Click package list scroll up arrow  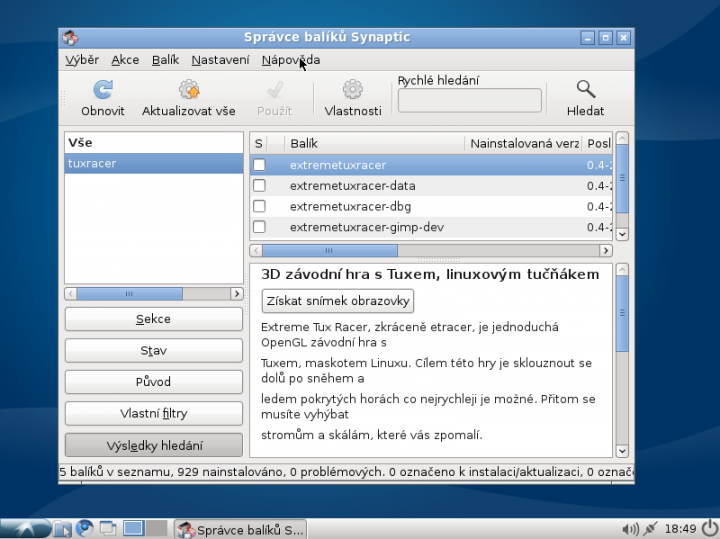click(x=622, y=138)
